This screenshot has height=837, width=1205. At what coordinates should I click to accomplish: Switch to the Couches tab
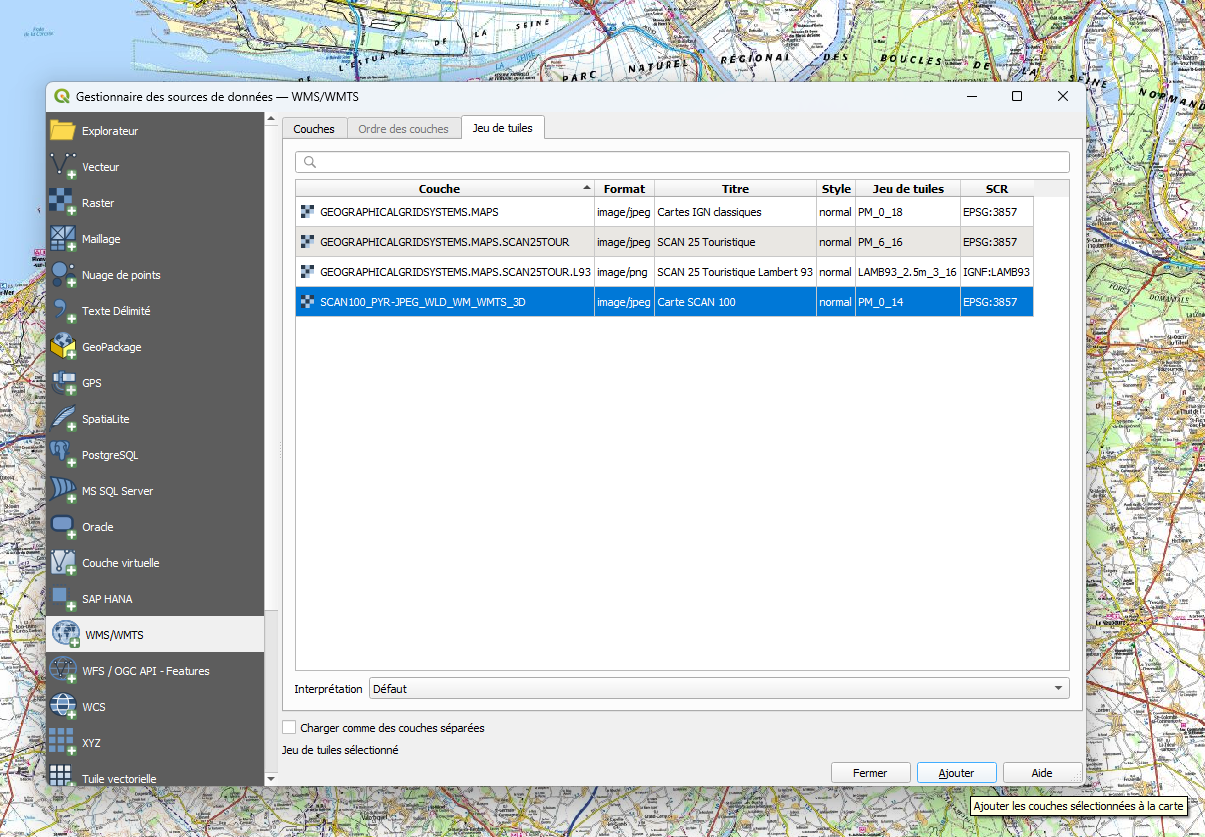point(314,129)
